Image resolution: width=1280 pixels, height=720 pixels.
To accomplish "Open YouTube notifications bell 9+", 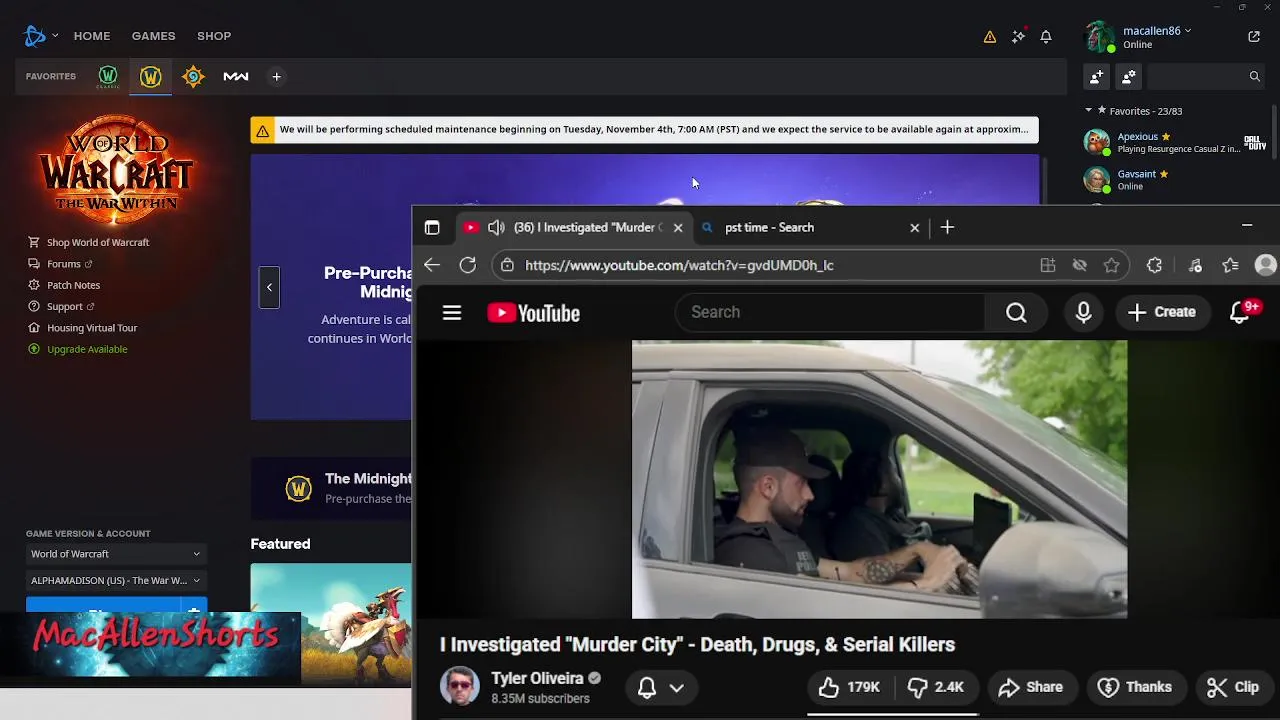I will point(1241,313).
